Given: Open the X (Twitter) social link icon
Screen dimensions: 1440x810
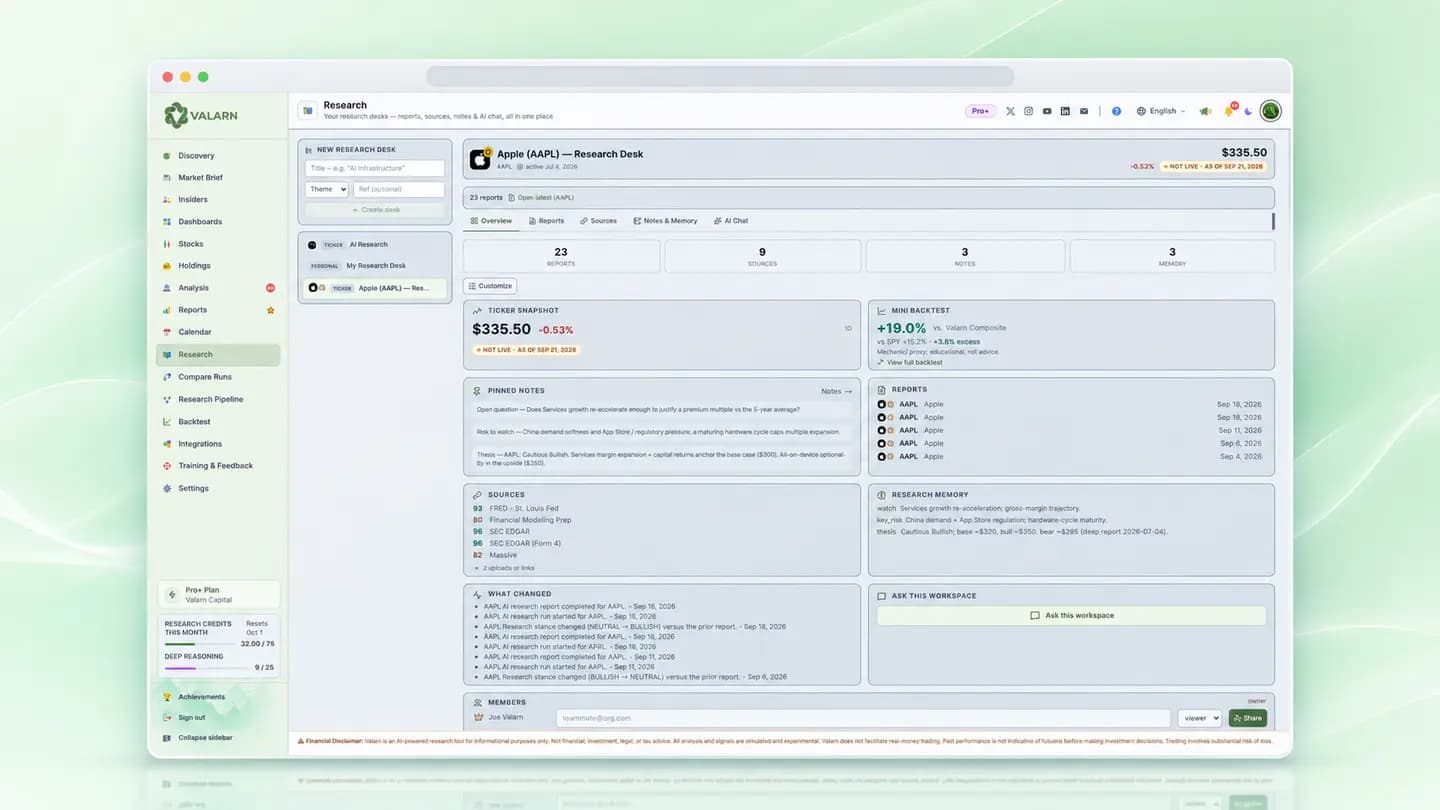Looking at the screenshot, I should (x=1010, y=111).
